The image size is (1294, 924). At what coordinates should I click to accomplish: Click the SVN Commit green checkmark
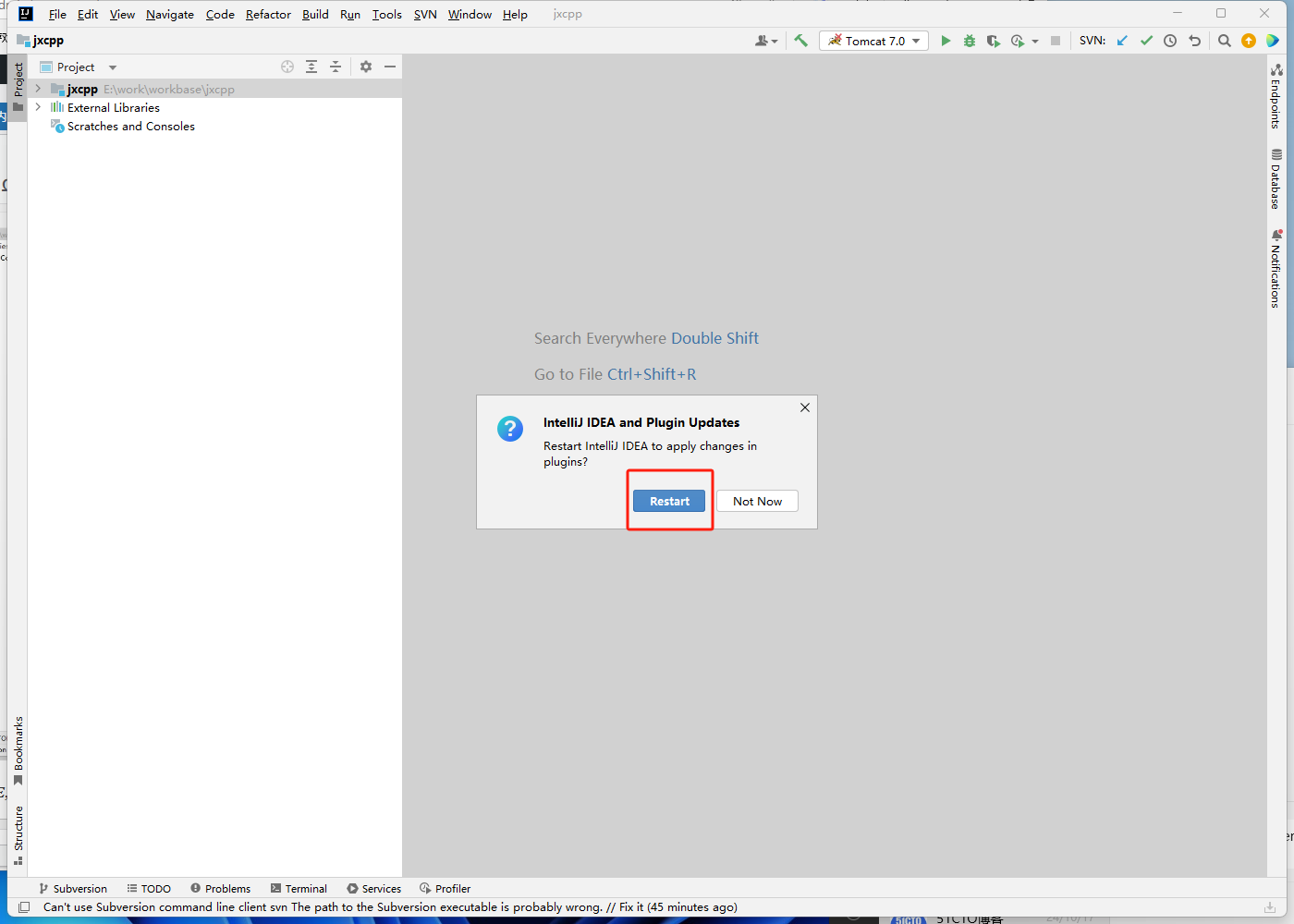(1146, 41)
